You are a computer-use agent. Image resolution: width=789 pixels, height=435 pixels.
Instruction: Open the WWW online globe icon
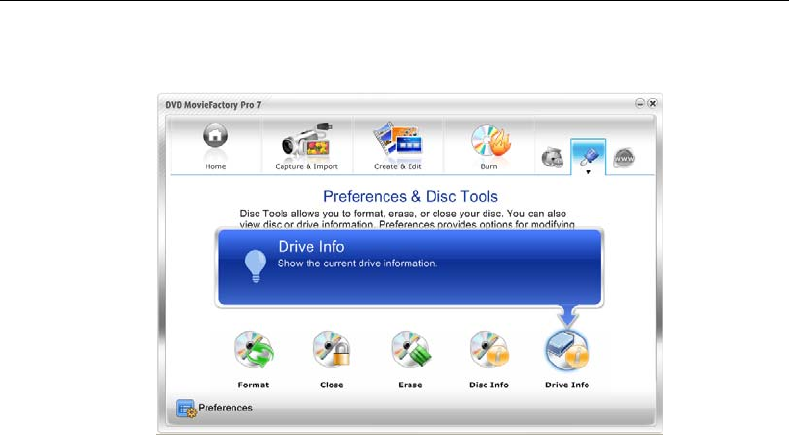pos(624,158)
